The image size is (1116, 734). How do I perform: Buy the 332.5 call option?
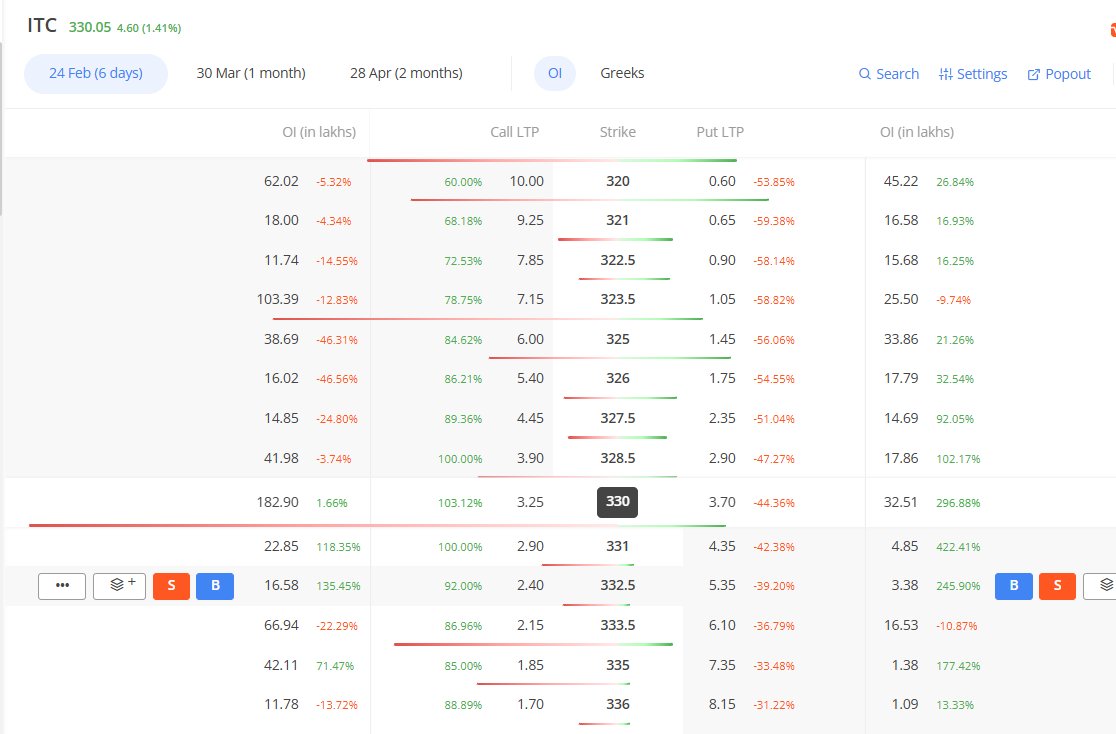click(x=215, y=586)
